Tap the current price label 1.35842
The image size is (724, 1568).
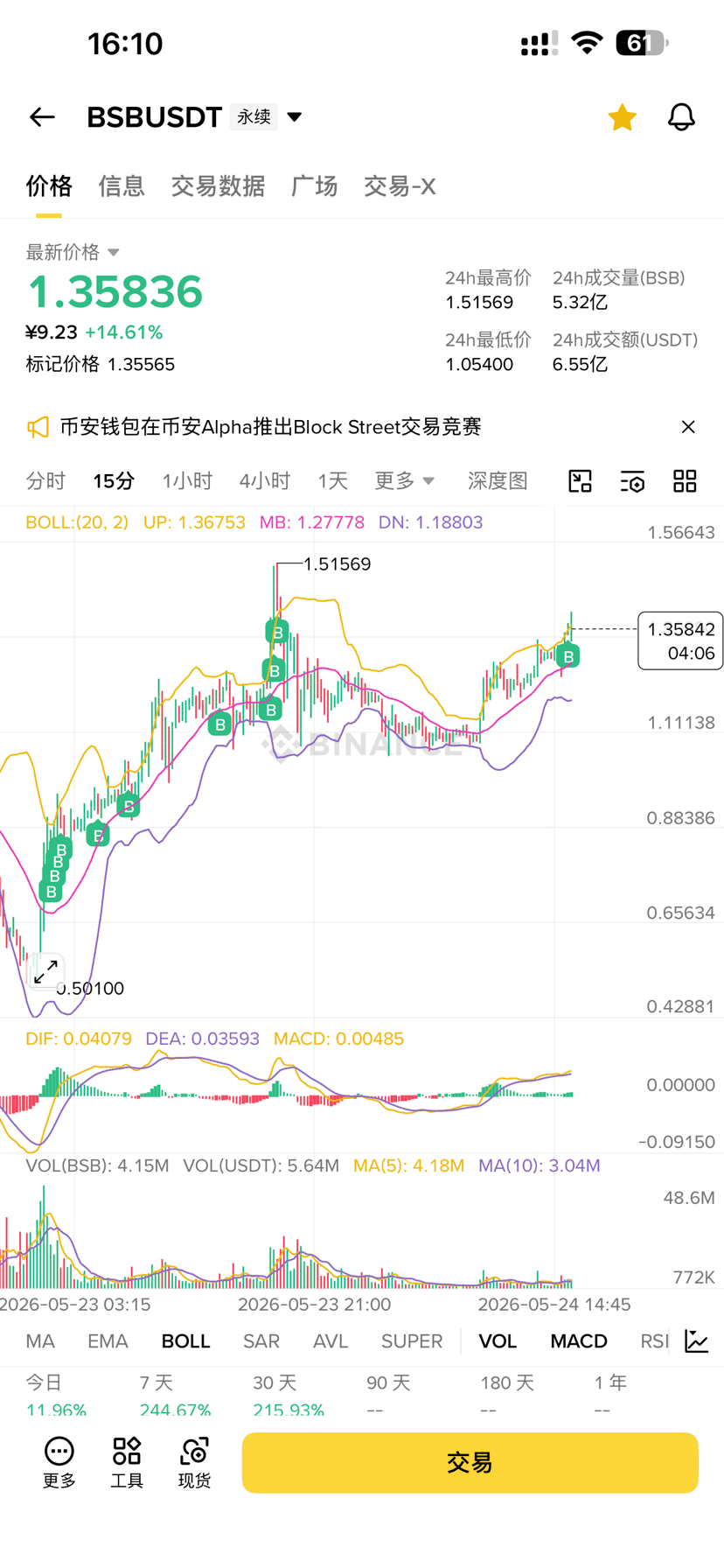click(x=681, y=640)
